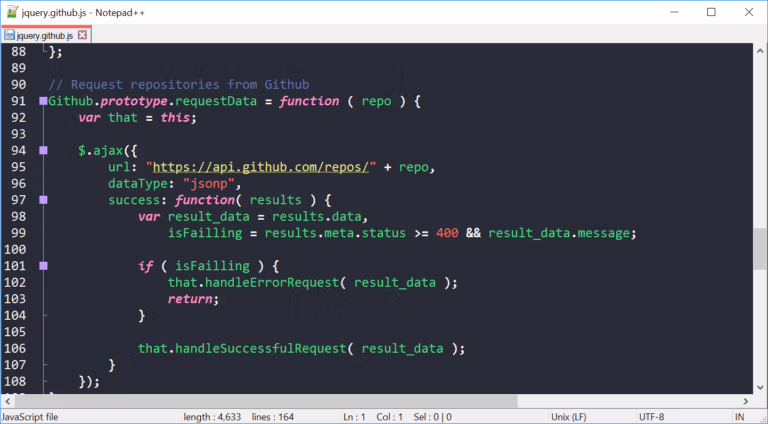Screen dimensions: 768x424
Task: Collapse the if block fold marker on line 101
Action: (43, 266)
